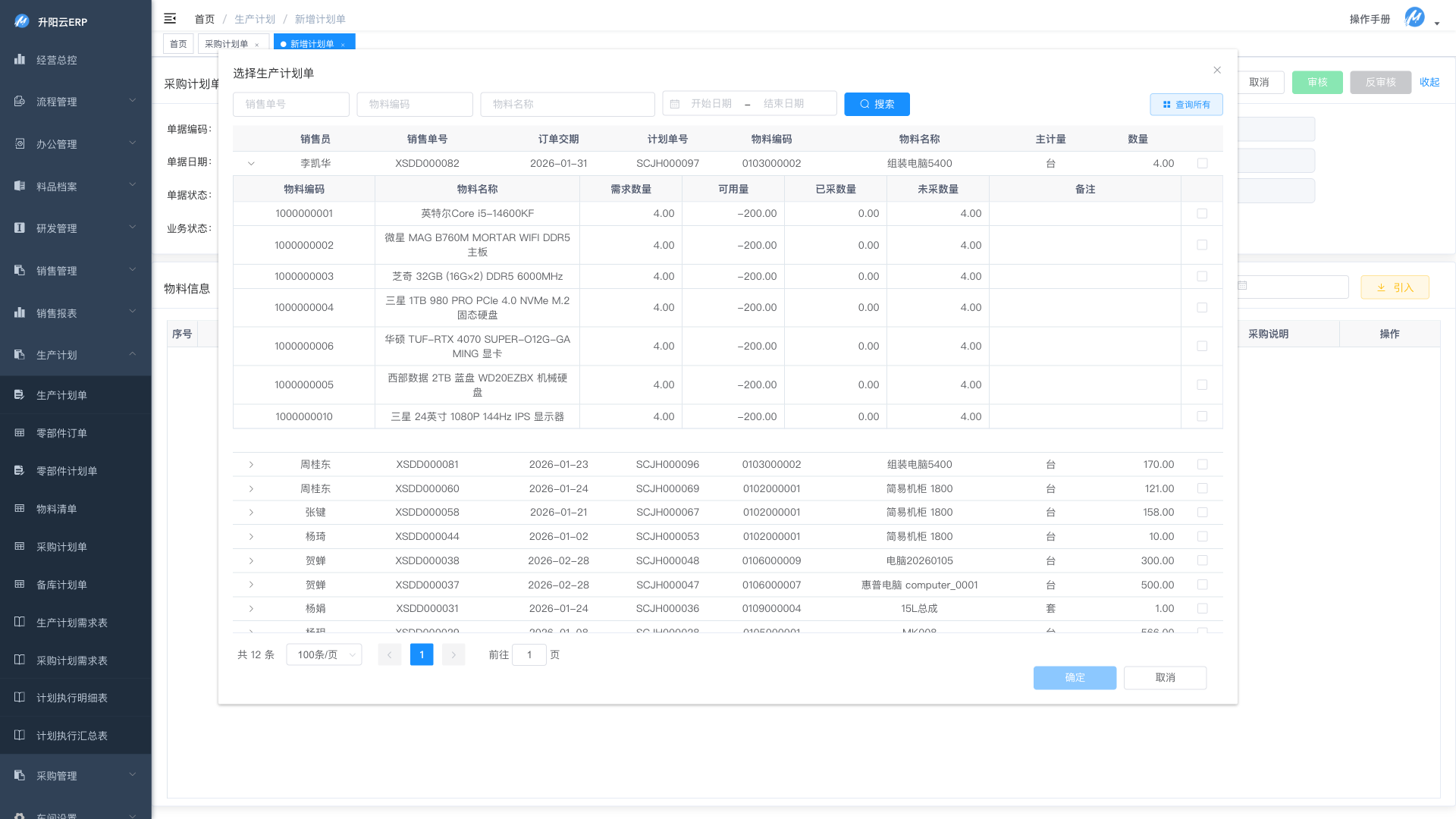Image resolution: width=1456 pixels, height=819 pixels.
Task: Collapse the expanded 李凯华 order row
Action: tap(251, 163)
